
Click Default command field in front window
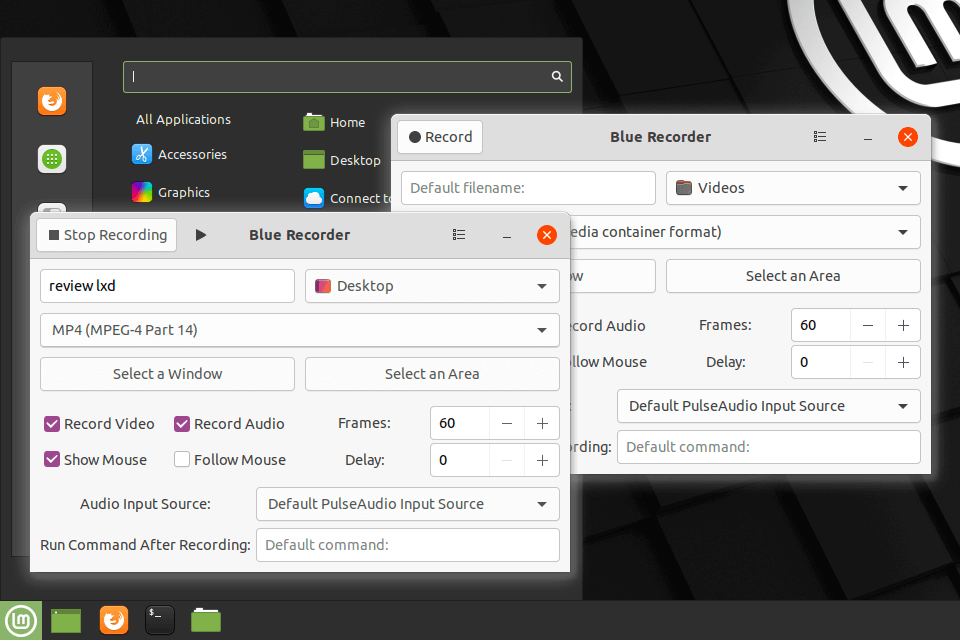[x=408, y=545]
